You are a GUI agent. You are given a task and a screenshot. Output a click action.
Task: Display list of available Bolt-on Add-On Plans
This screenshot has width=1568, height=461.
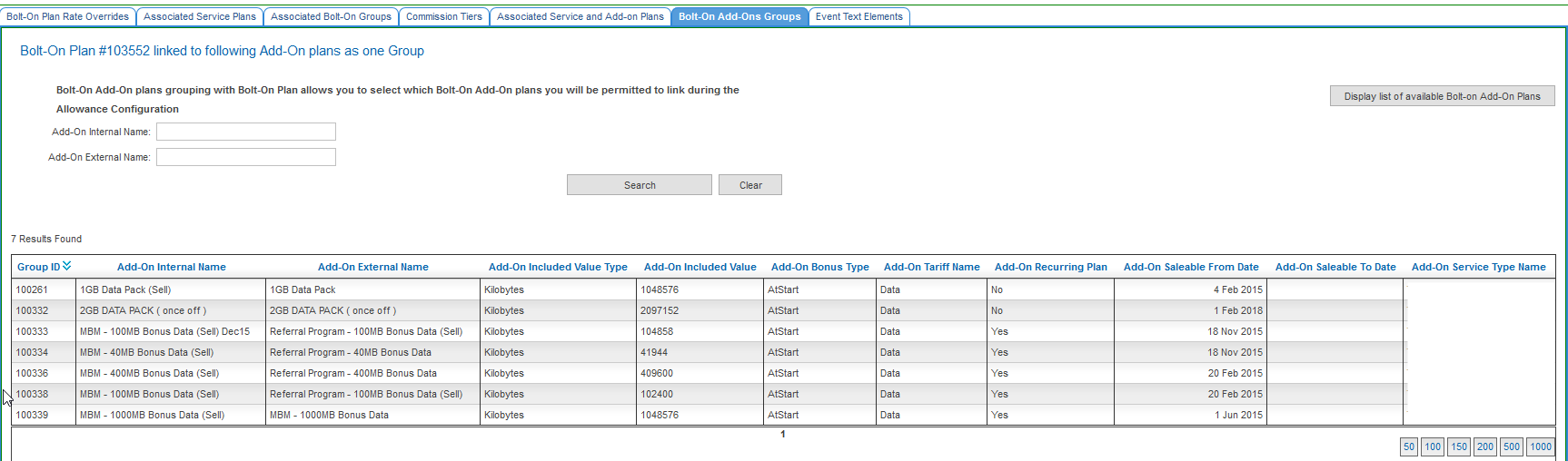tap(1442, 96)
